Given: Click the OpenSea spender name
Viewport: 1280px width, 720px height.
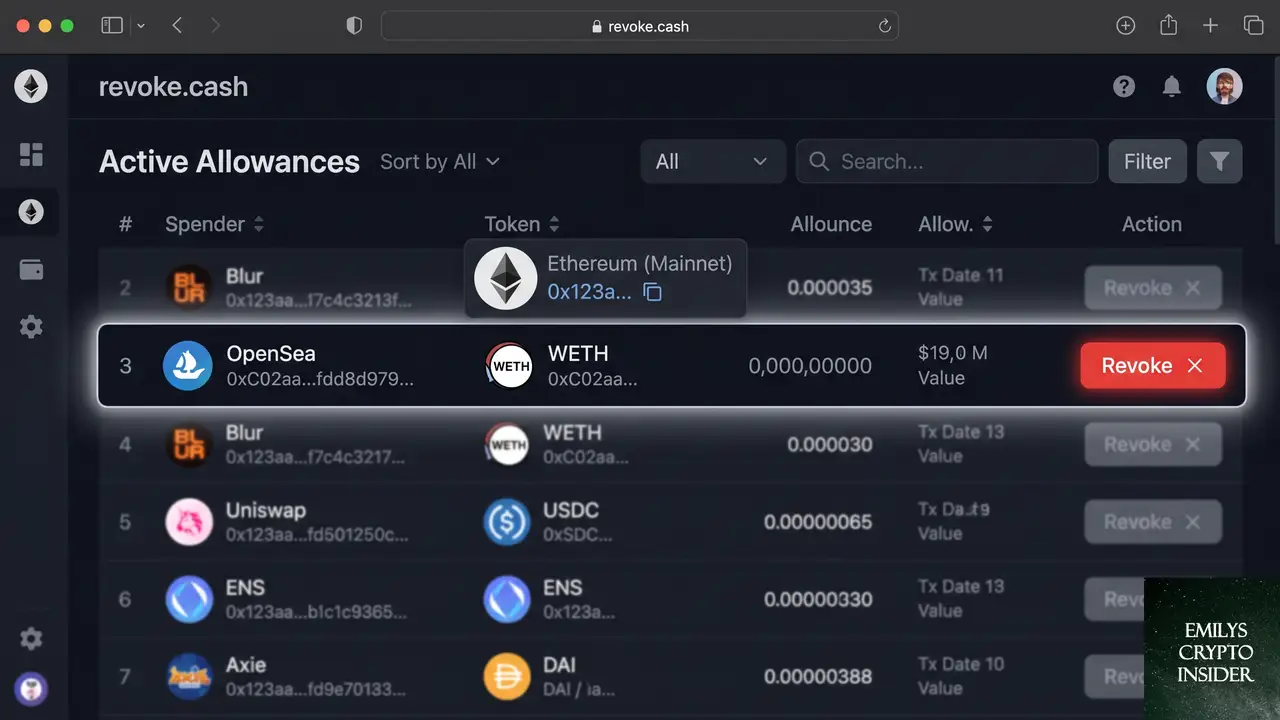Looking at the screenshot, I should pyautogui.click(x=271, y=353).
